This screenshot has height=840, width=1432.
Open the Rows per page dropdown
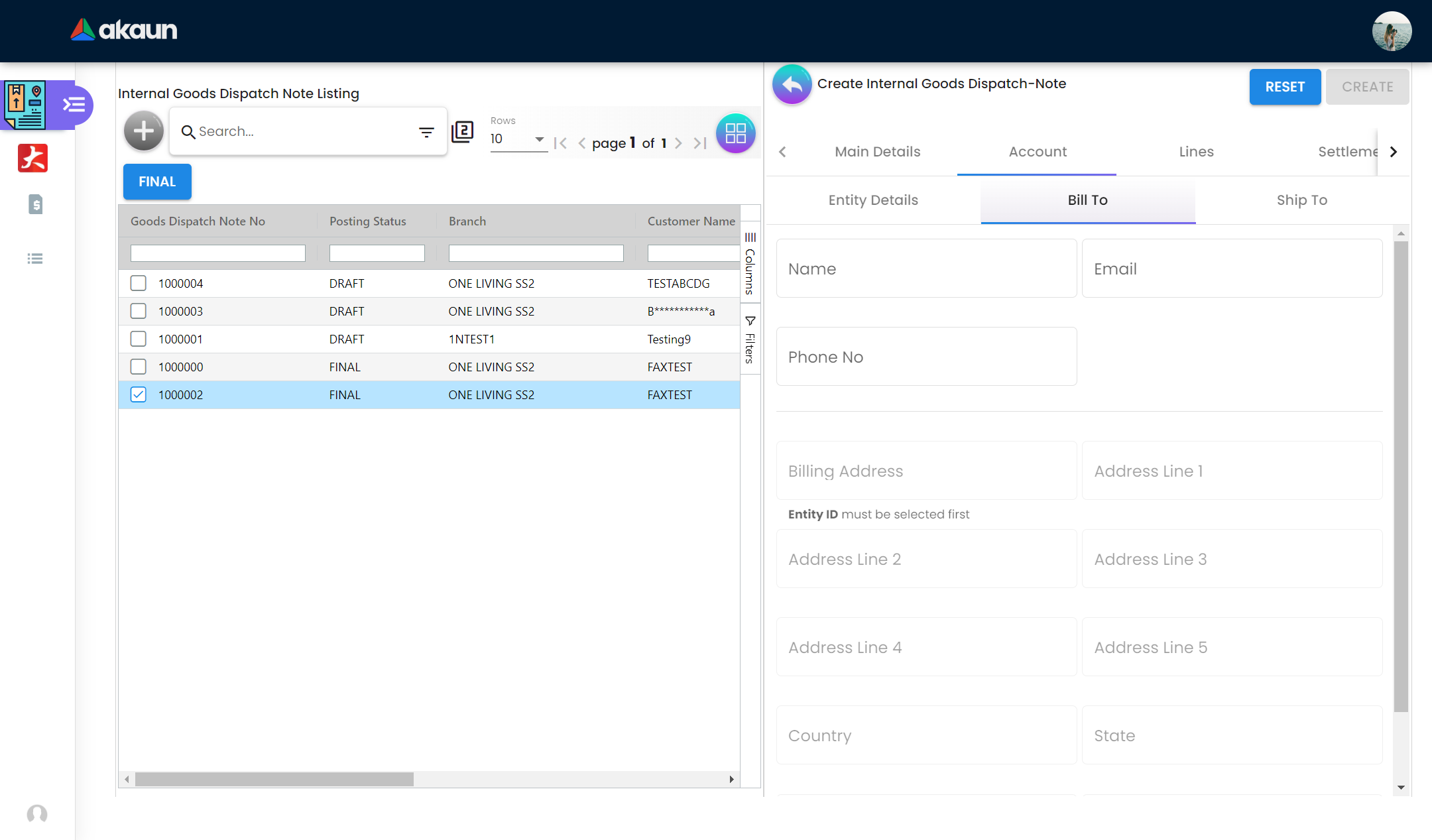pos(518,139)
